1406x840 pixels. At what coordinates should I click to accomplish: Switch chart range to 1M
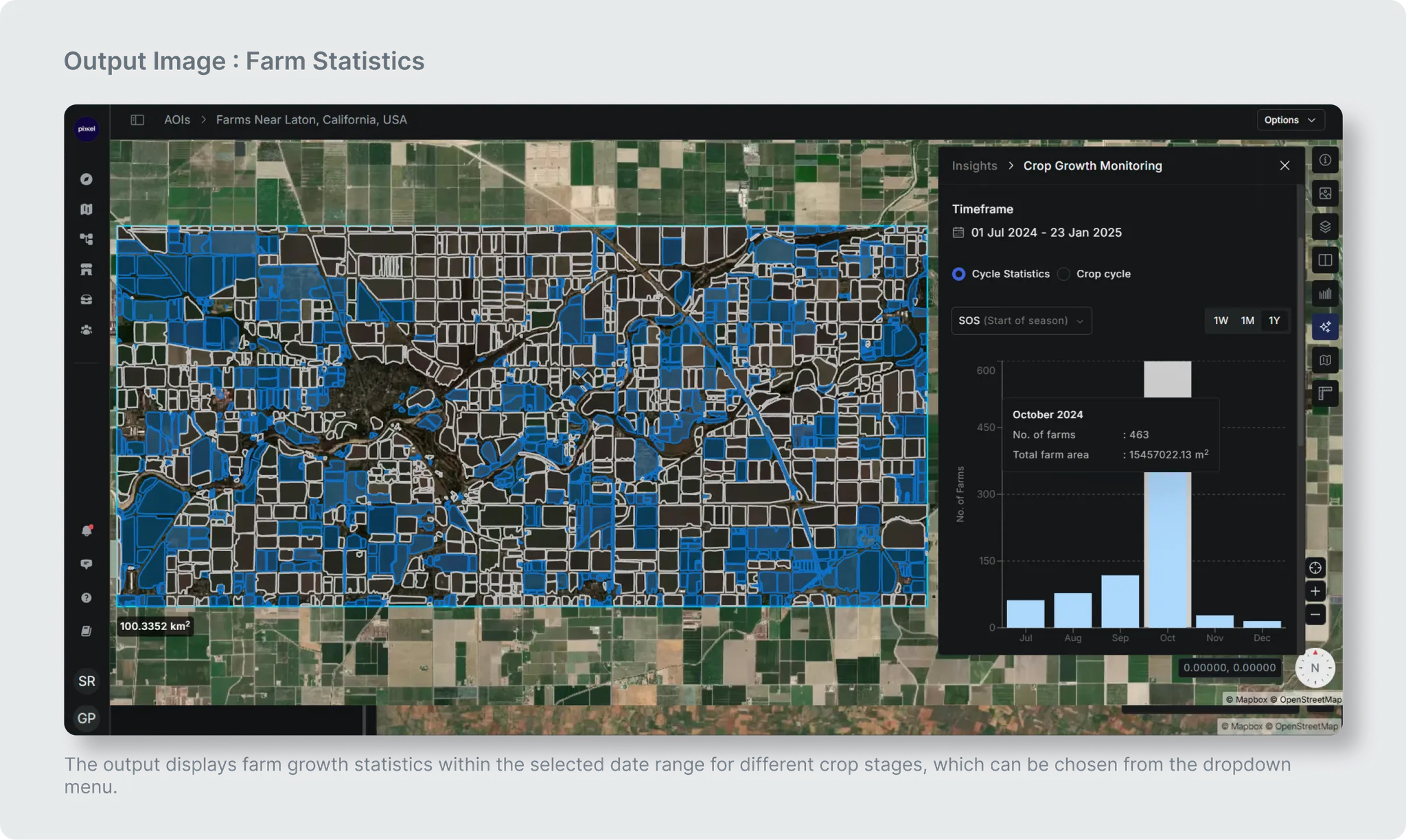tap(1247, 320)
